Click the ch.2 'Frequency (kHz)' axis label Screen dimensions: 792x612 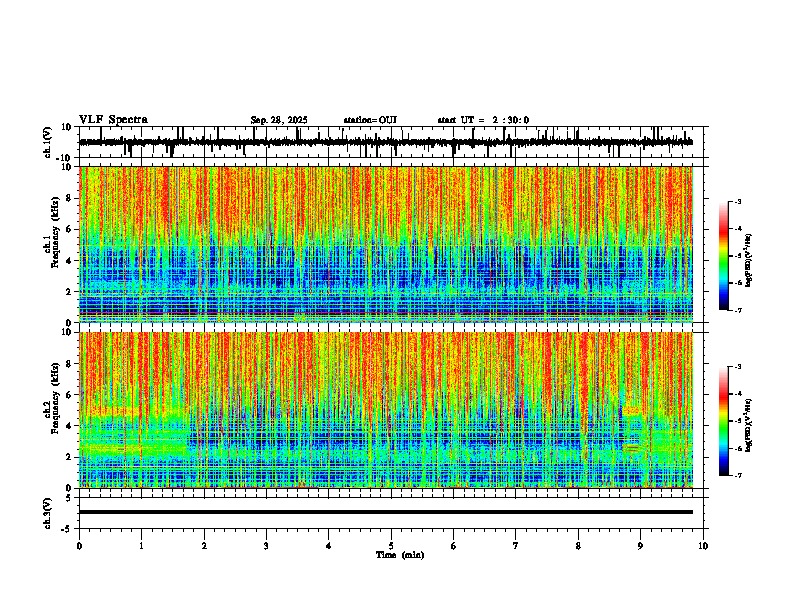pos(55,398)
